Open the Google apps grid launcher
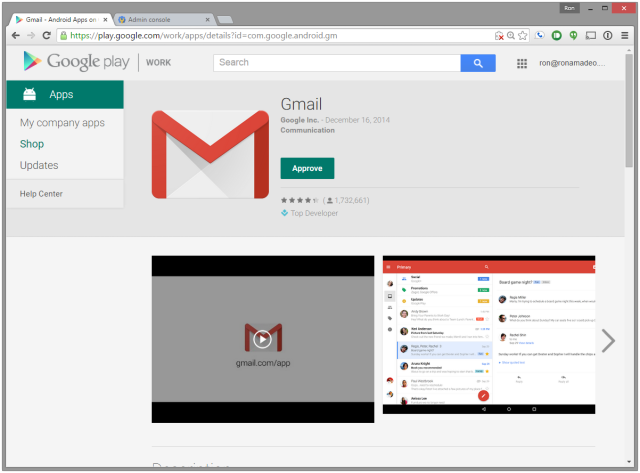This screenshot has height=473, width=640. pos(522,64)
